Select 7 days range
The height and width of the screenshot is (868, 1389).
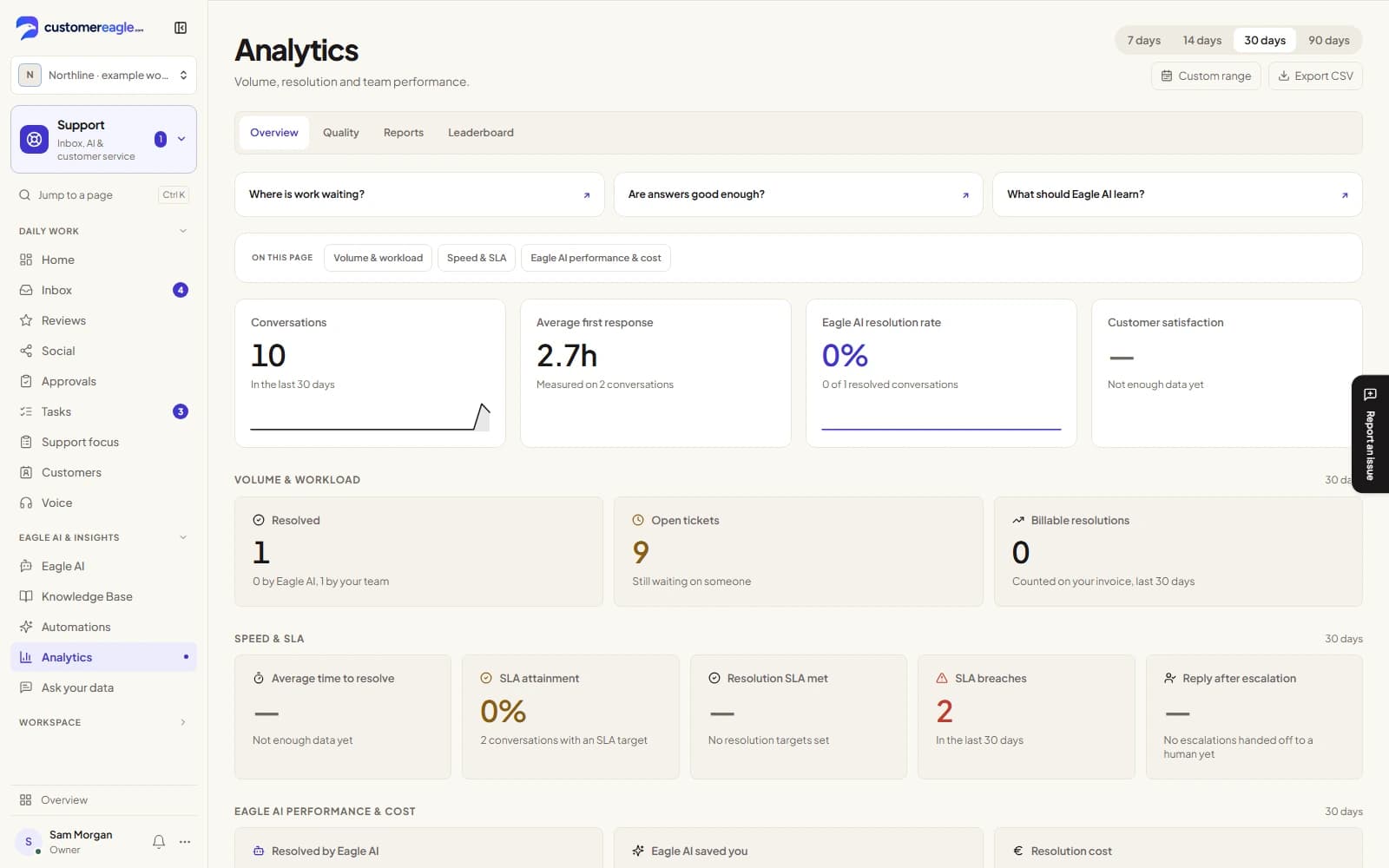pos(1143,40)
